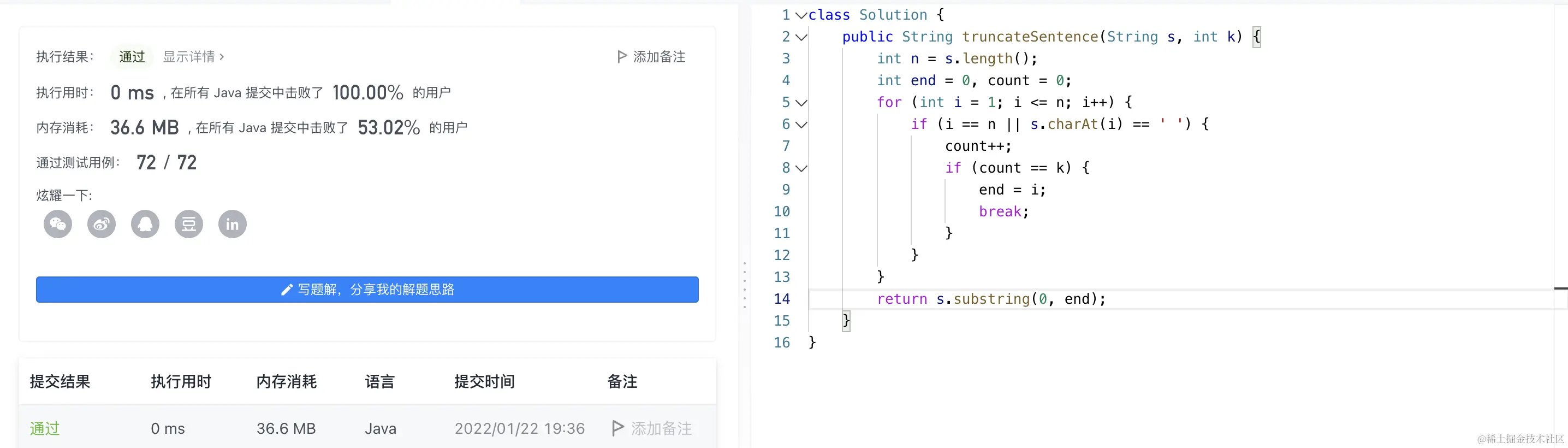The height and width of the screenshot is (448, 1568).
Task: Share result via QQ bell icon
Action: 145,225
